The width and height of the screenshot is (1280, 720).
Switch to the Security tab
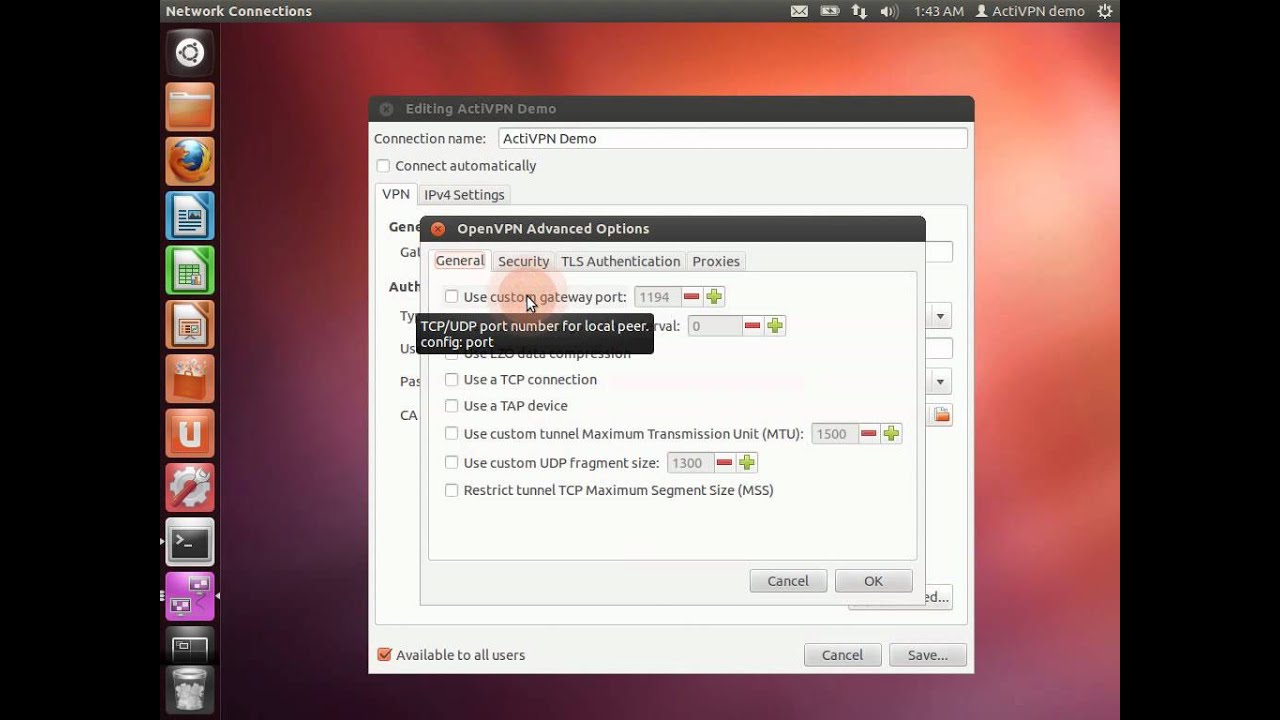click(523, 261)
